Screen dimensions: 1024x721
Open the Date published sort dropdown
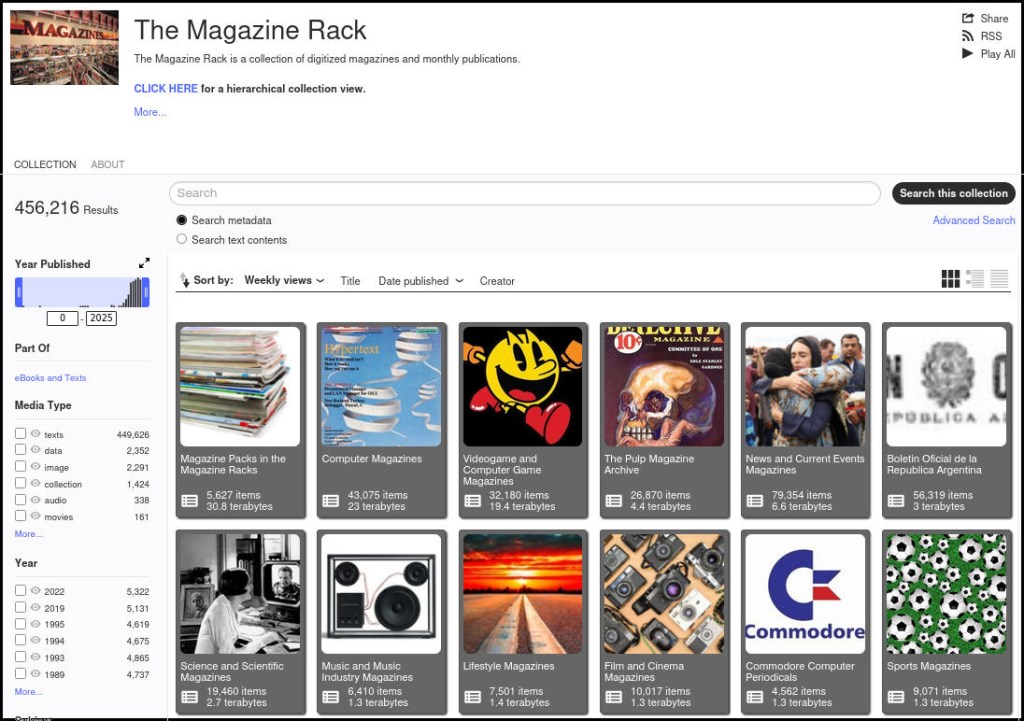(420, 281)
